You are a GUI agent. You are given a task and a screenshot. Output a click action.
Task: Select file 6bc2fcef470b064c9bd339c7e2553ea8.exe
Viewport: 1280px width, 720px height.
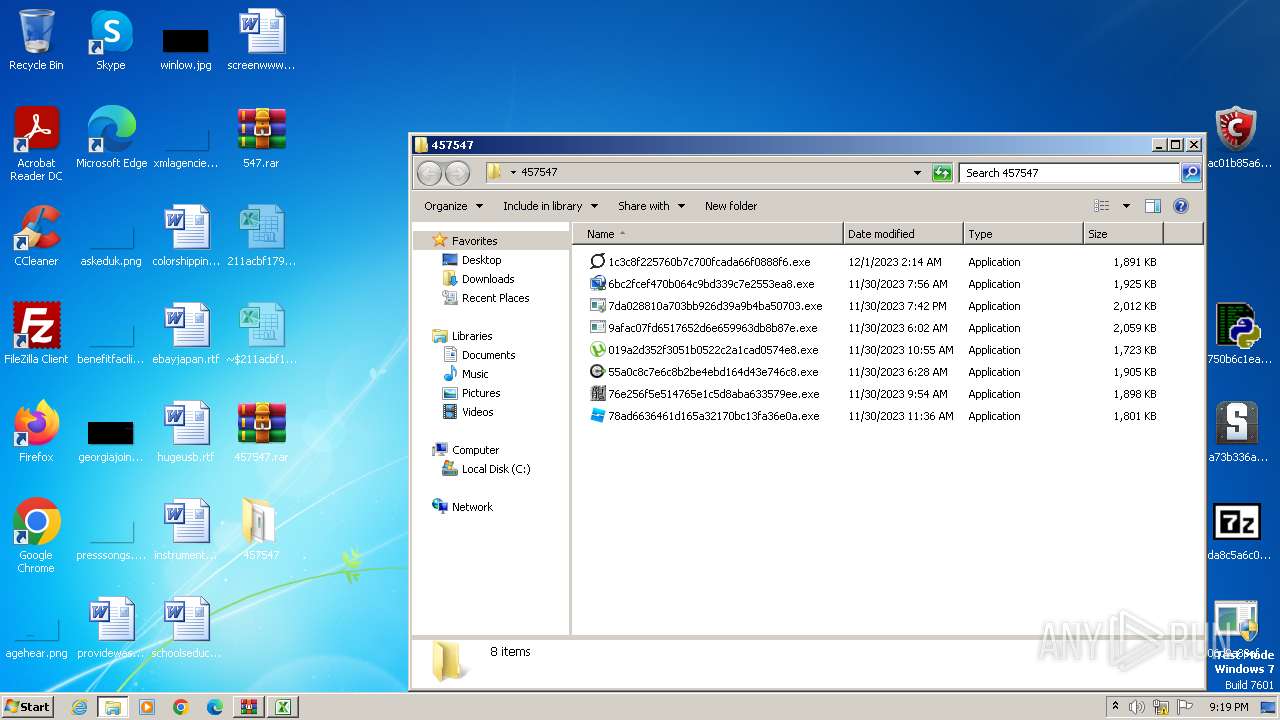point(711,284)
